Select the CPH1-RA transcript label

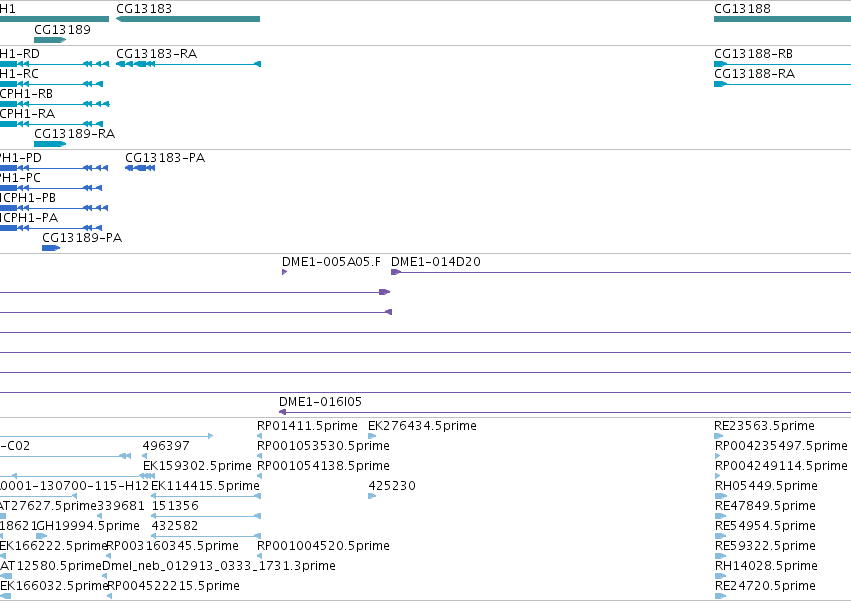[27, 114]
